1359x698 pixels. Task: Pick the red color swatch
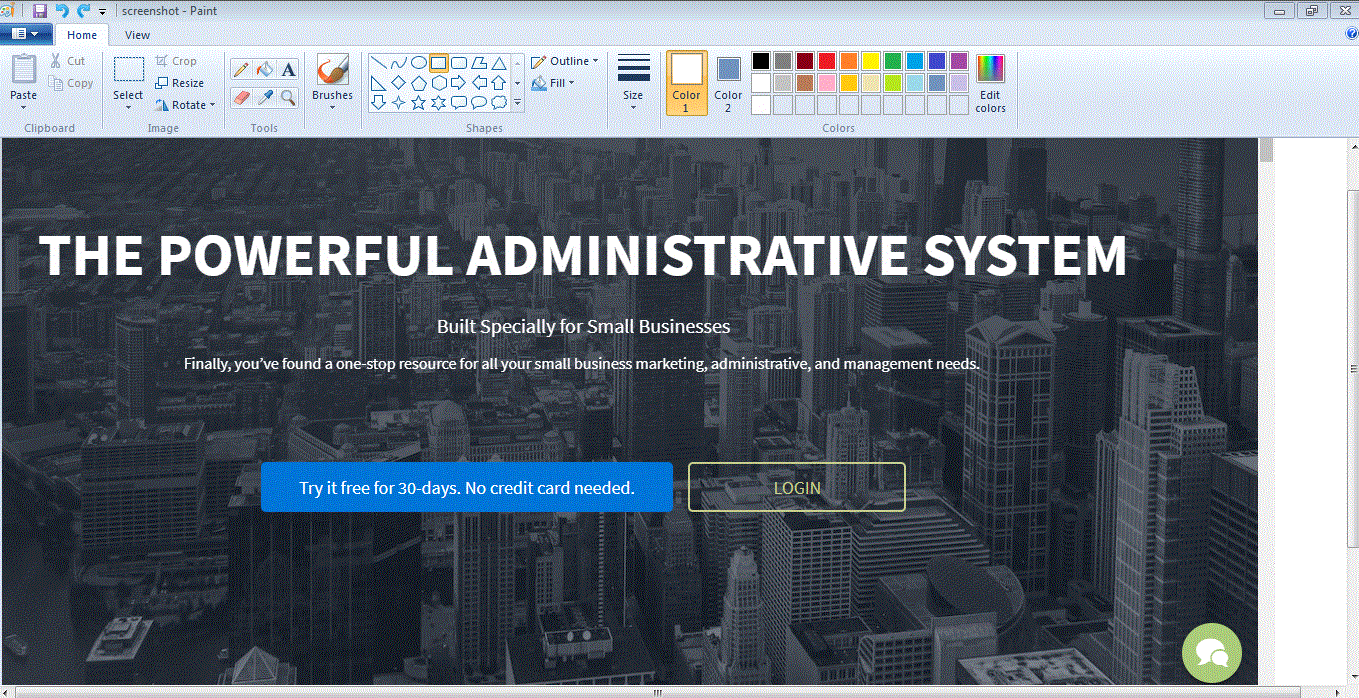(x=827, y=61)
